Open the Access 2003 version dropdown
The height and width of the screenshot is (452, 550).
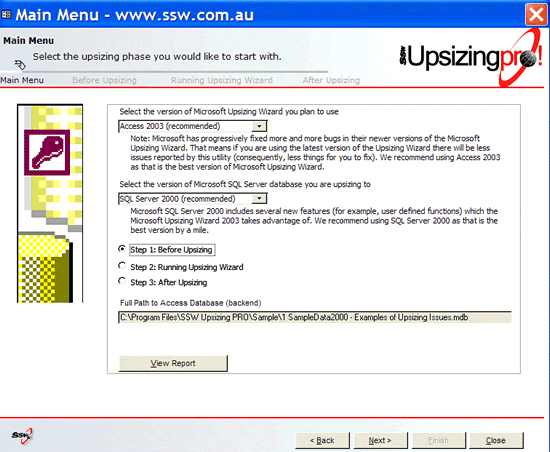point(259,126)
